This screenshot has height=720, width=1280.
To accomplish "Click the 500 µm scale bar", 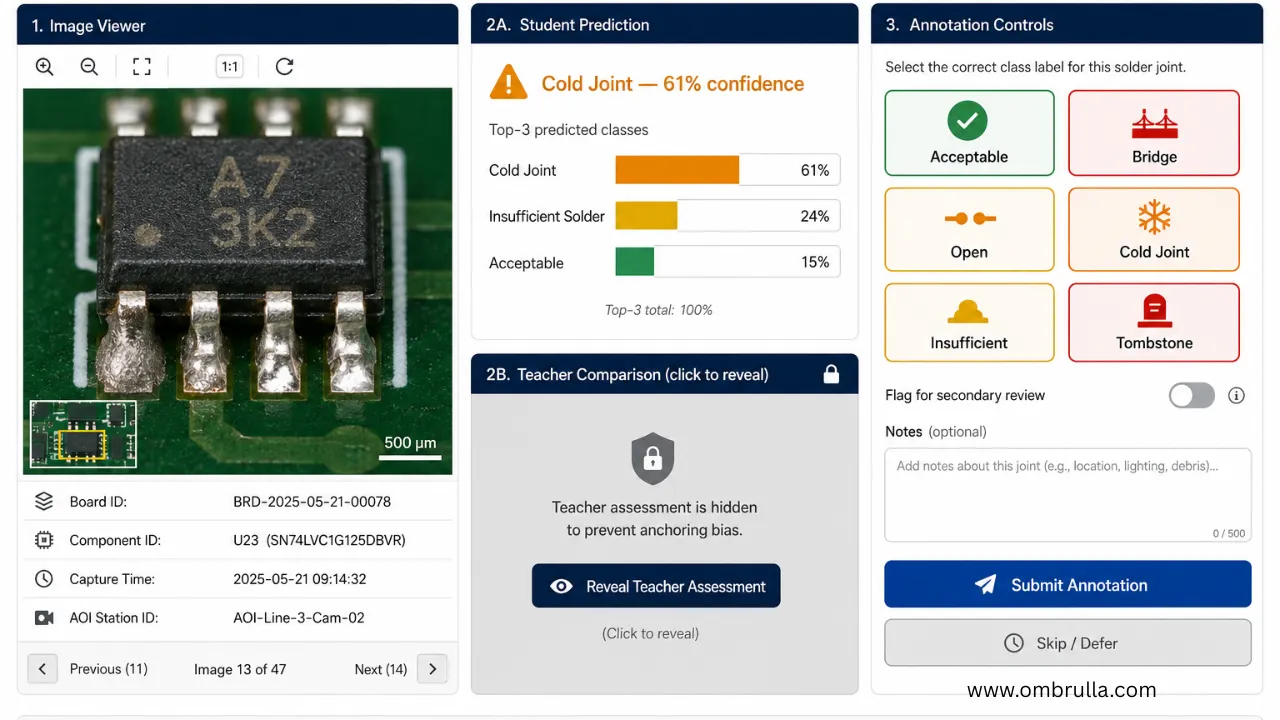I will click(x=410, y=449).
